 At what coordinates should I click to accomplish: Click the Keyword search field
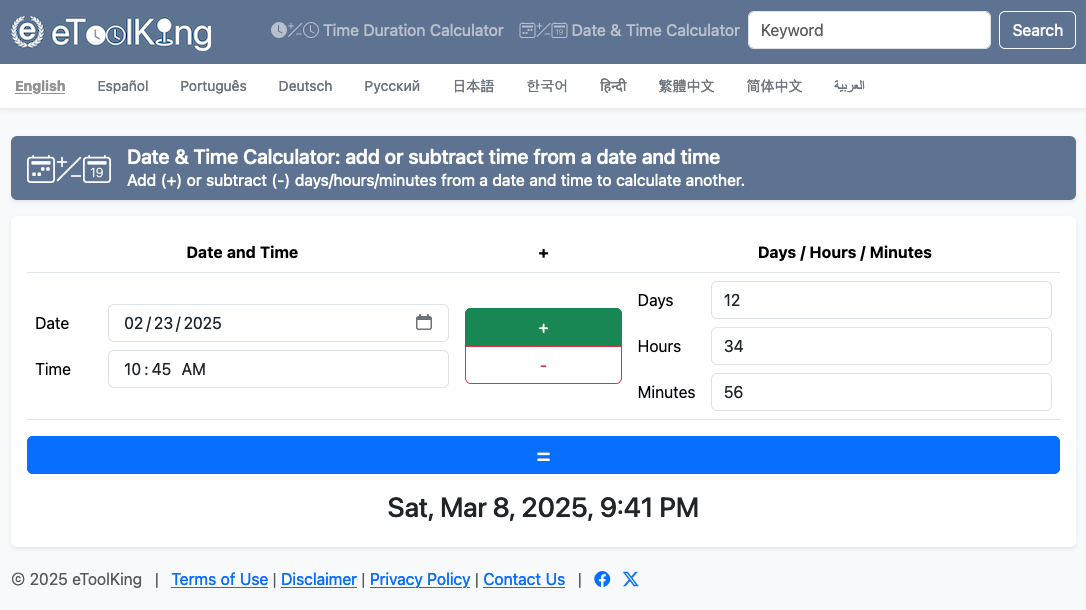[868, 30]
